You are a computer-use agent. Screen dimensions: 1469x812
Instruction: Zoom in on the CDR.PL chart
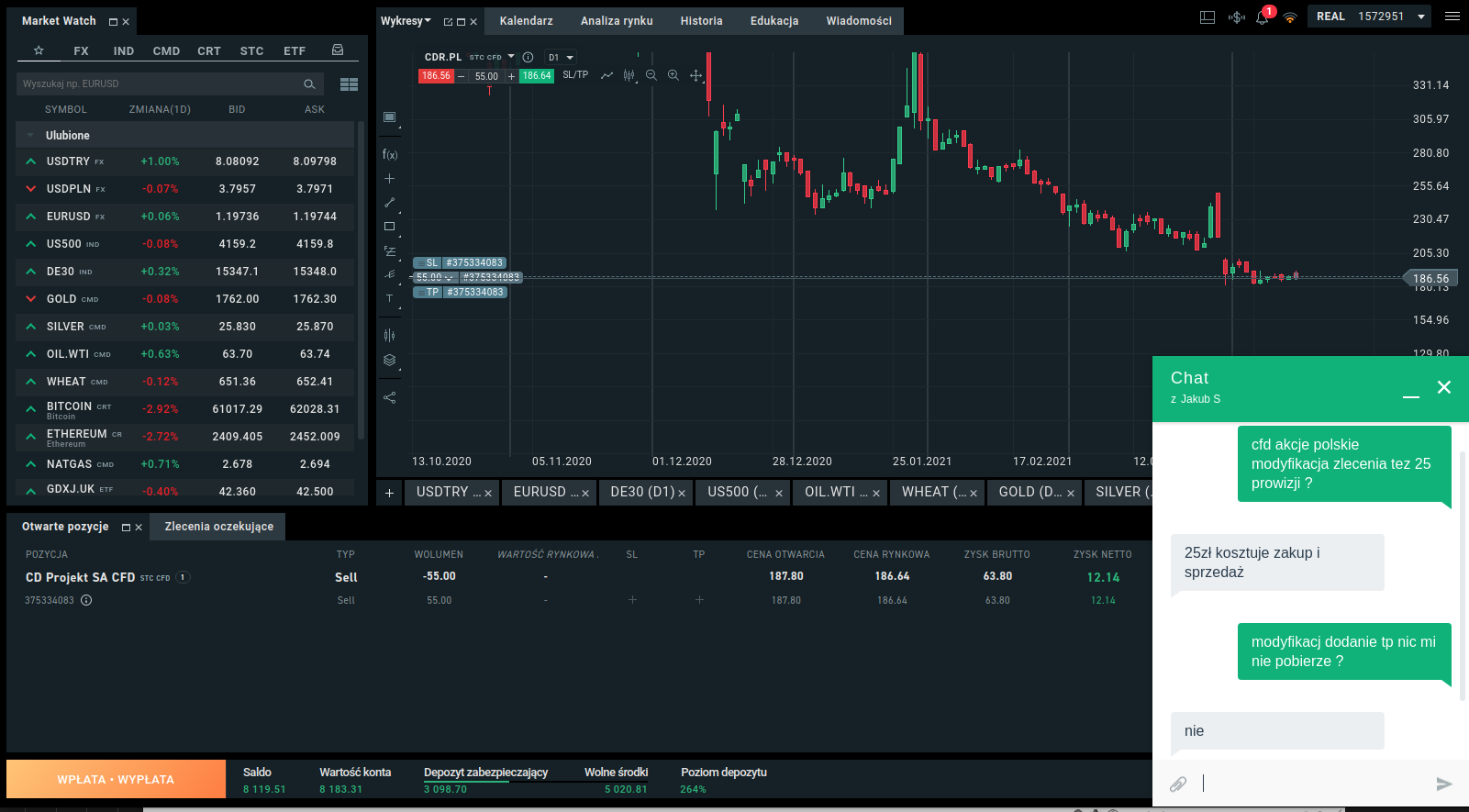[x=673, y=75]
